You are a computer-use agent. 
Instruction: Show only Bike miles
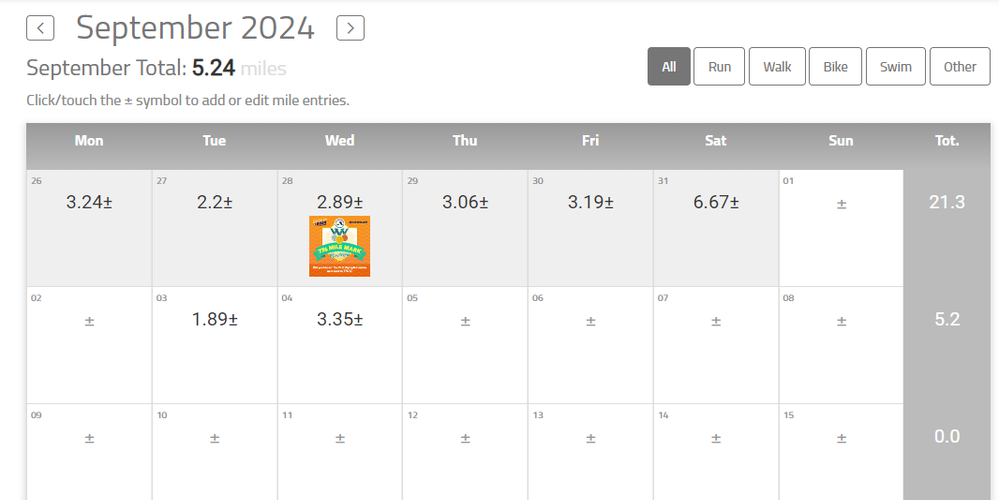pos(835,67)
